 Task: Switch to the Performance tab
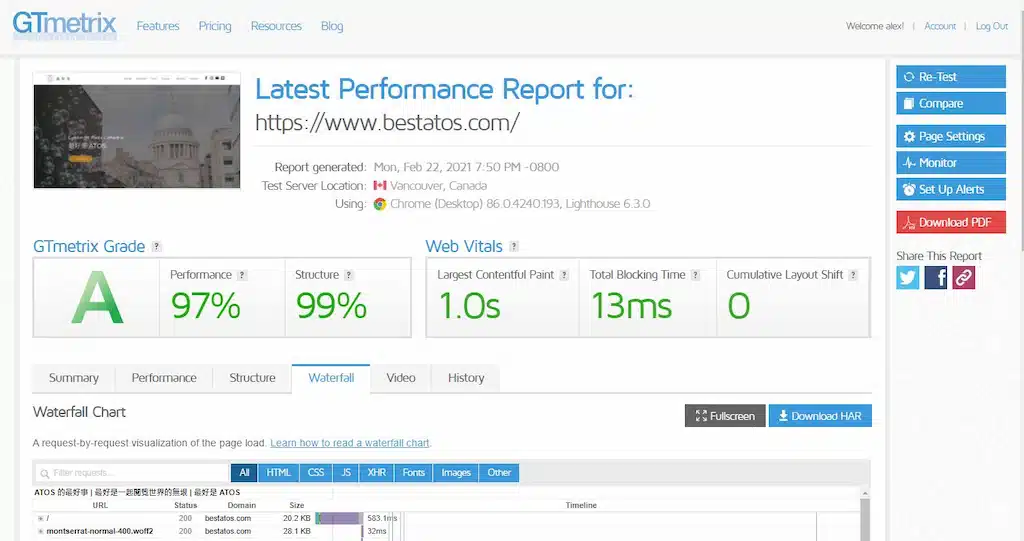click(x=164, y=378)
